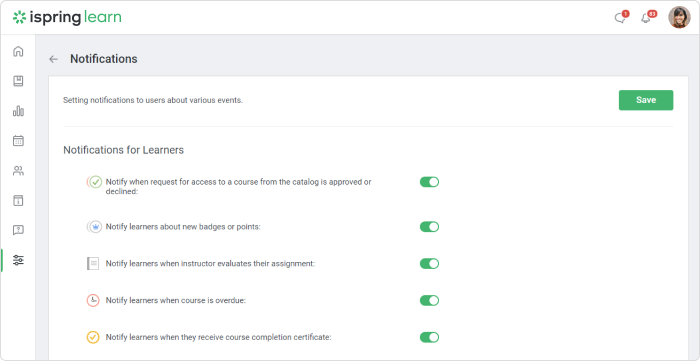The height and width of the screenshot is (361, 700).
Task: Open chat messages icon in header
Action: click(x=620, y=18)
